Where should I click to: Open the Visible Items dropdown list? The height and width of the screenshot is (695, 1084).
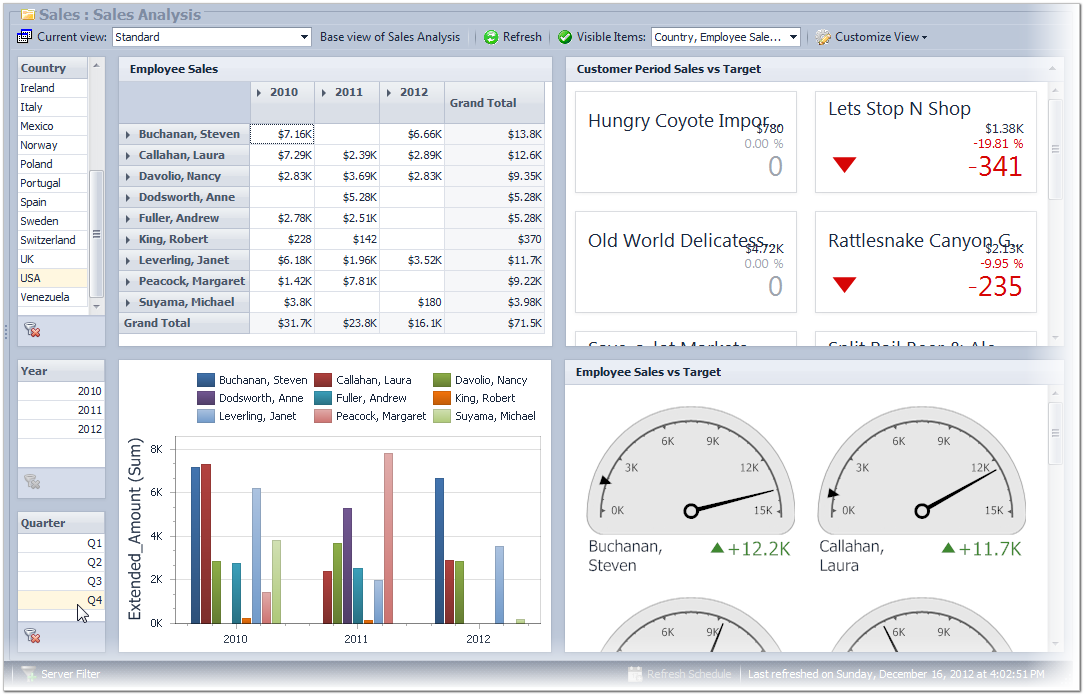pos(793,37)
